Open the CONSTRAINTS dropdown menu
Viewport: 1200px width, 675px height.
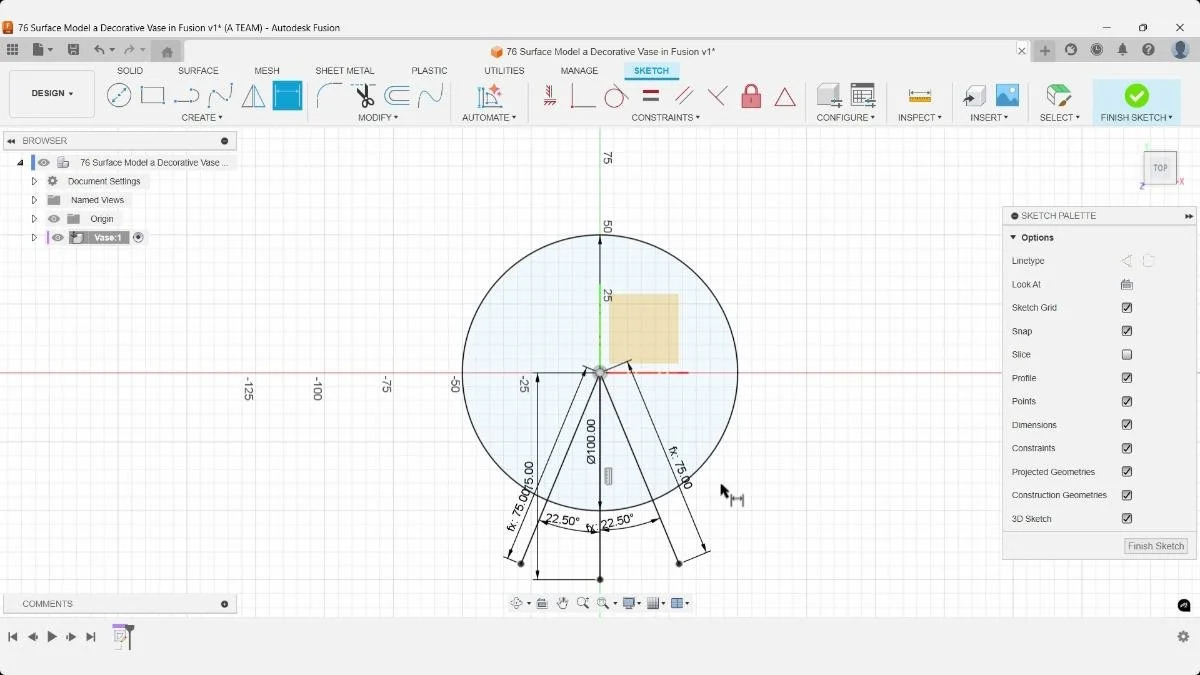(x=665, y=118)
